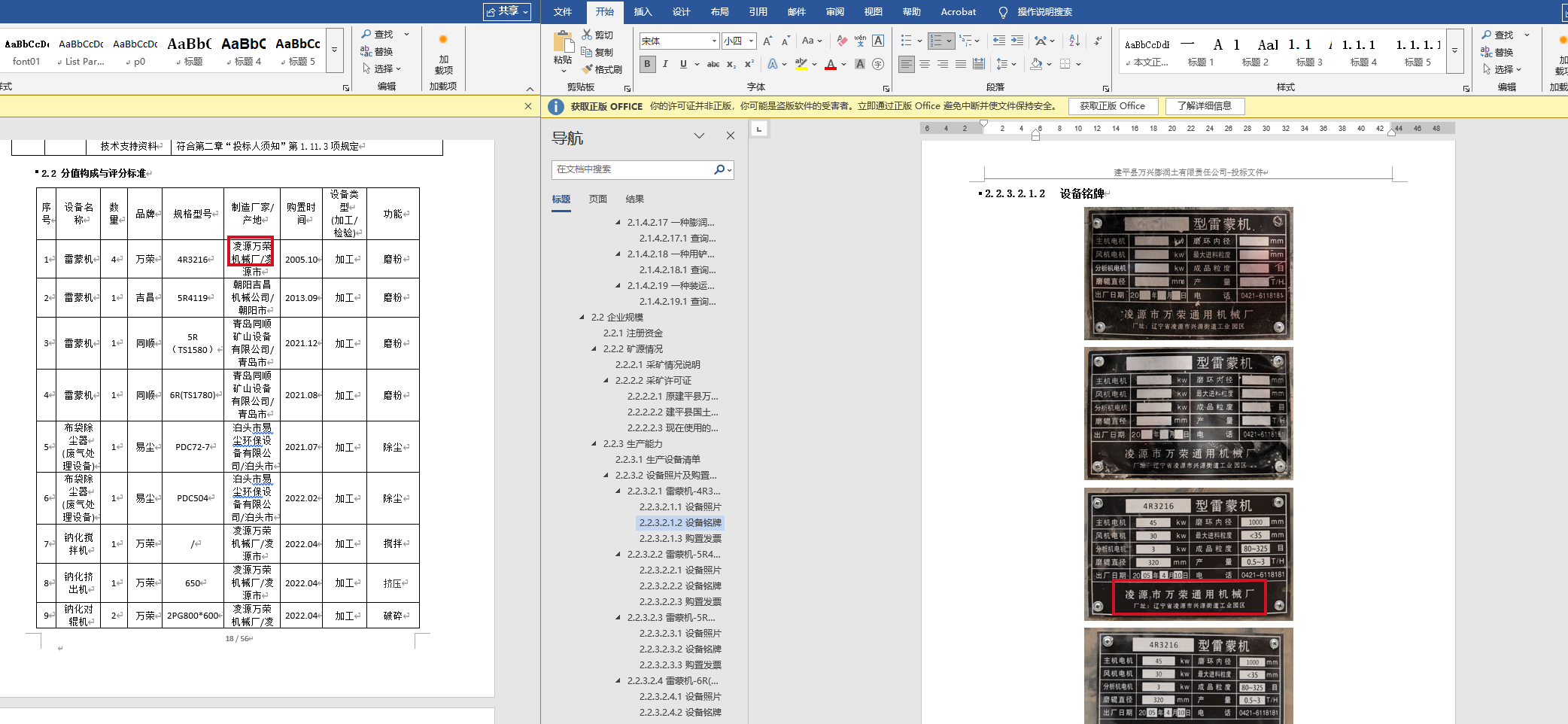This screenshot has height=724, width=1568.
Task: Collapse the 2.2 企业规模 heading
Action: coord(582,318)
